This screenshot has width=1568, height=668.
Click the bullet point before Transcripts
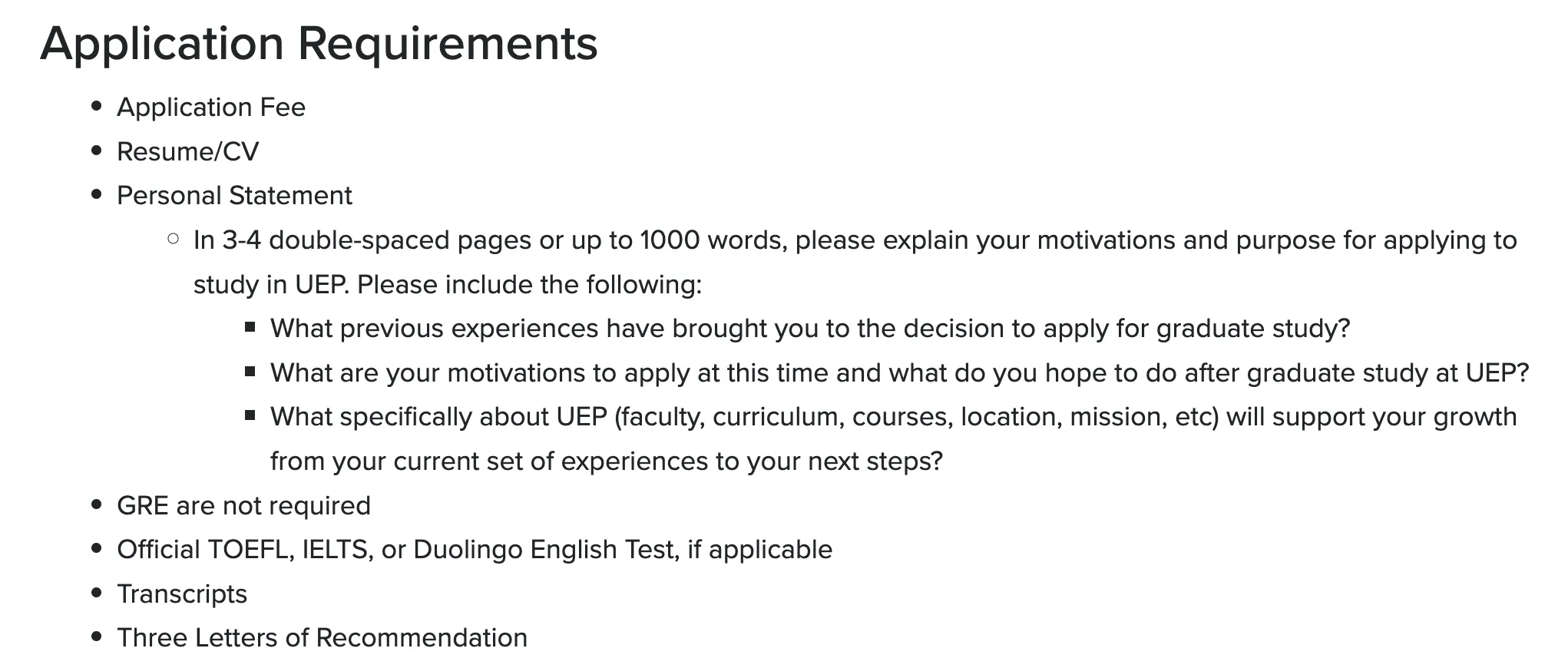[x=97, y=593]
